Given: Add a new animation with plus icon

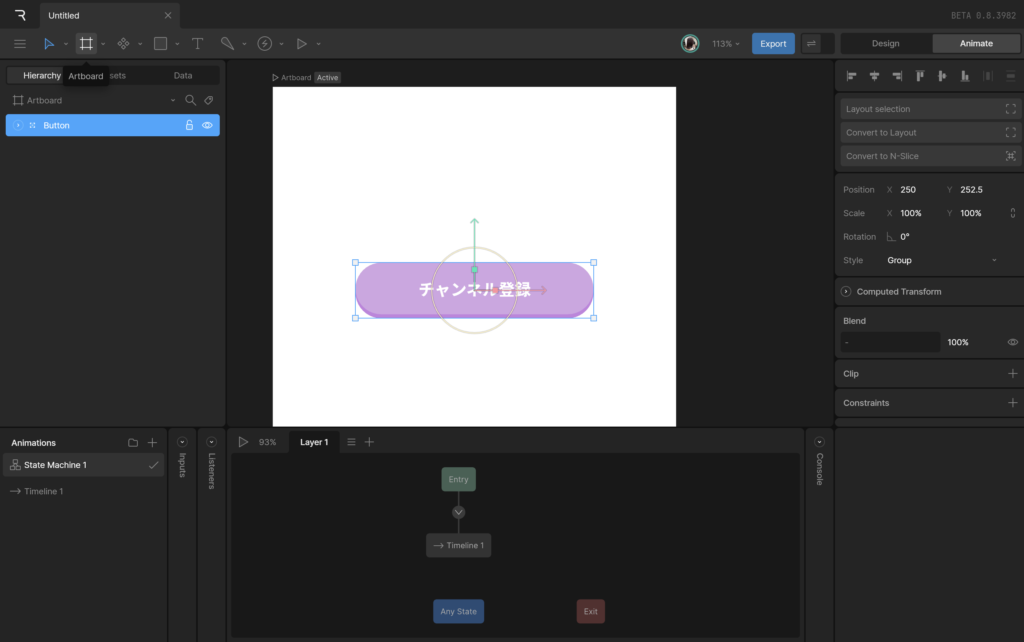Looking at the screenshot, I should [x=153, y=443].
